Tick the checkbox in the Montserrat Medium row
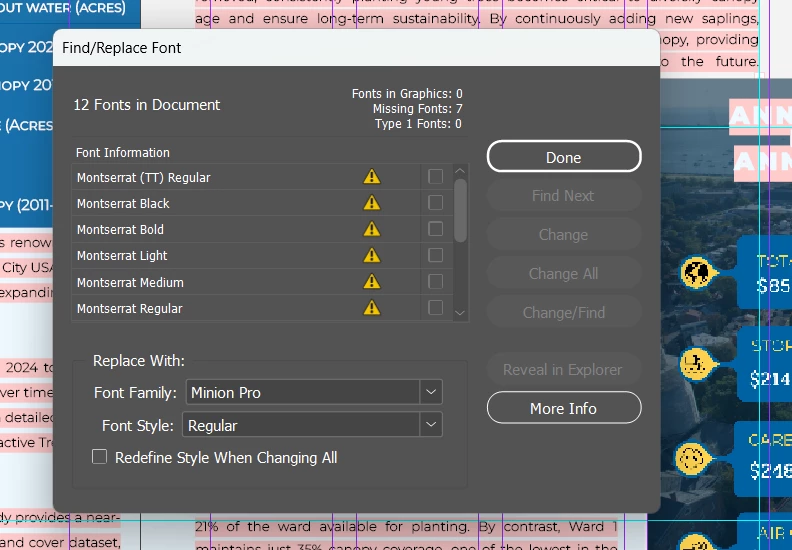Image resolution: width=792 pixels, height=550 pixels. pyautogui.click(x=435, y=281)
